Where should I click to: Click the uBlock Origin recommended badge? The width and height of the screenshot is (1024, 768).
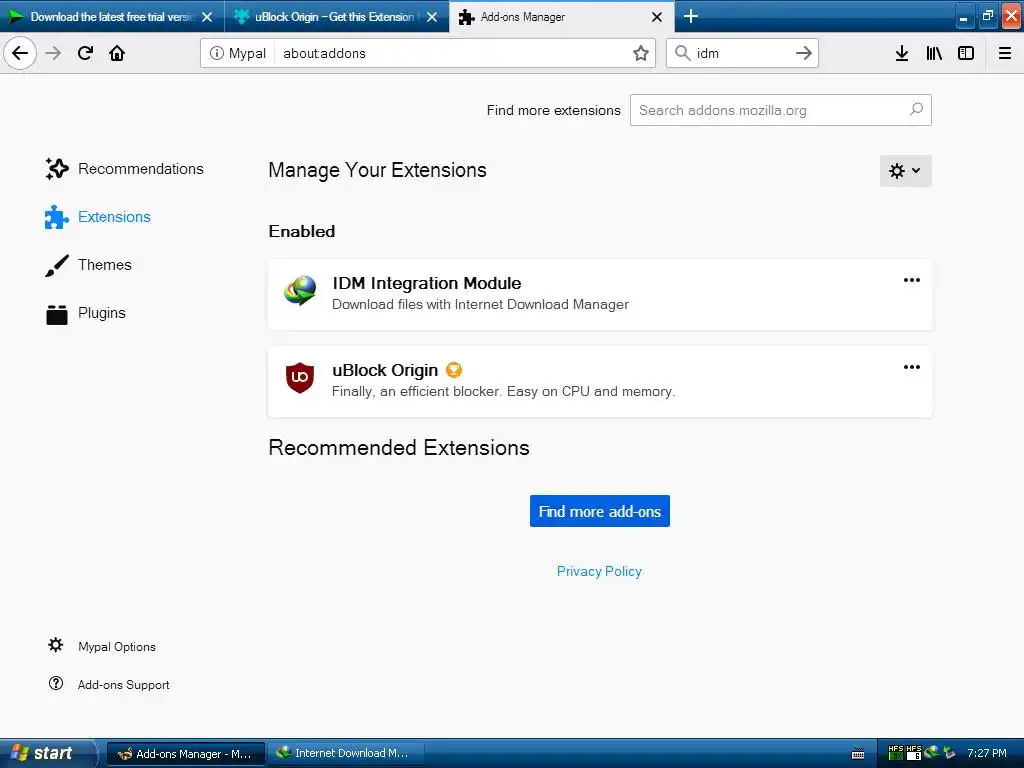click(x=454, y=370)
